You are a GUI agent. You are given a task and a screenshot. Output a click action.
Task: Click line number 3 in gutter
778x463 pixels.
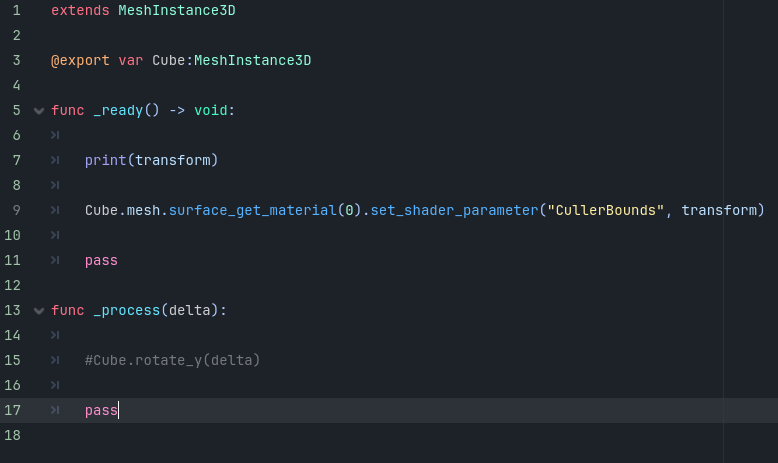(16, 61)
